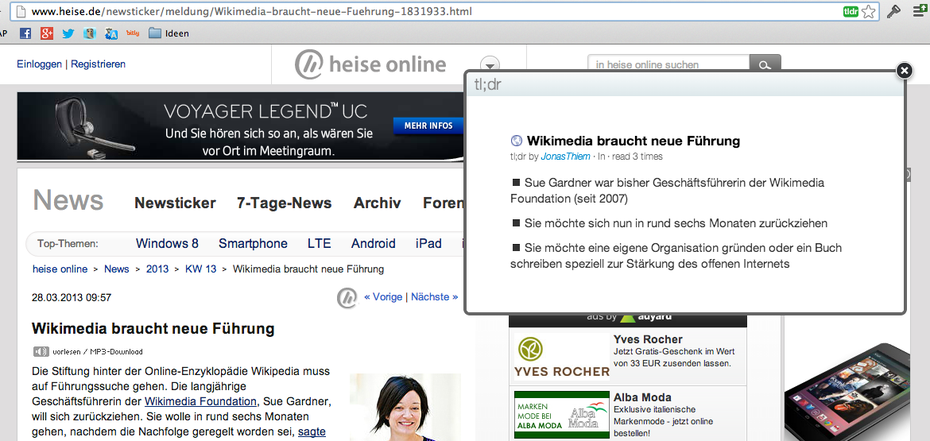Select the Android topic
930x441 pixels.
tap(373, 244)
